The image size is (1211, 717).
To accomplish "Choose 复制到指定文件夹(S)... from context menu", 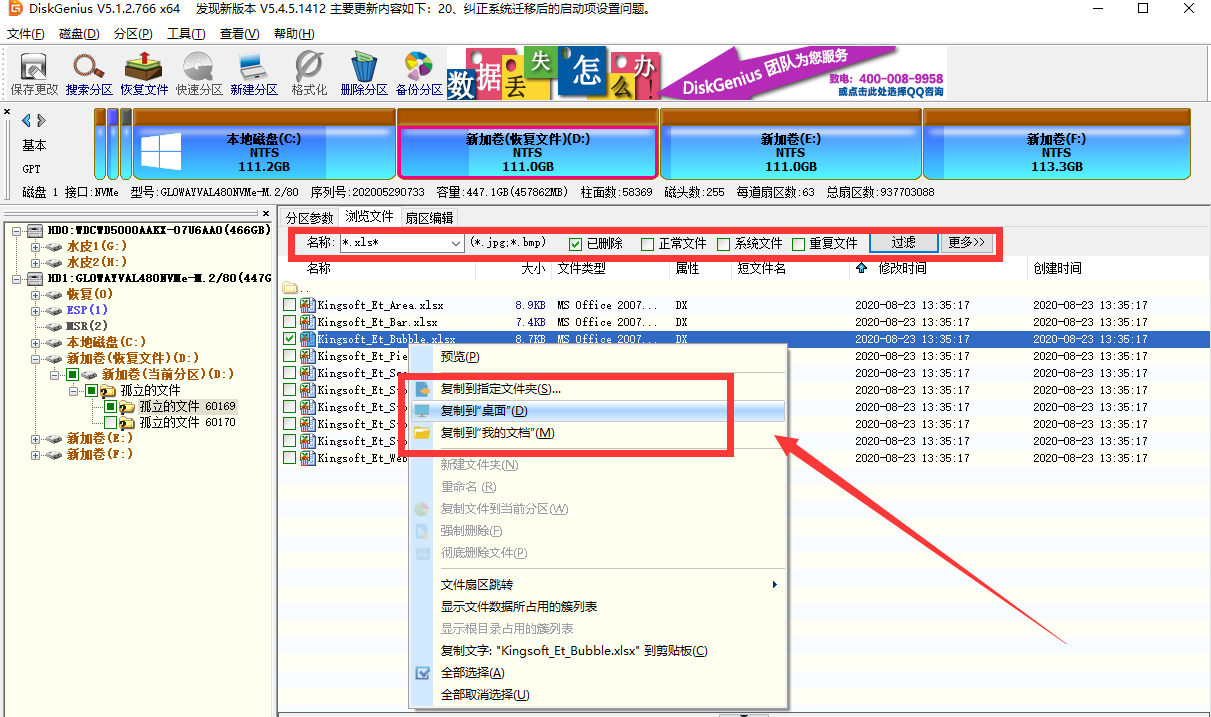I will (x=598, y=388).
